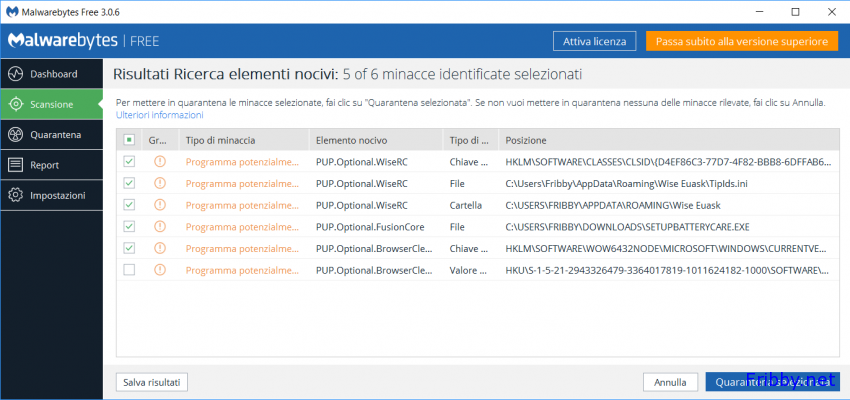This screenshot has width=850, height=400.
Task: Click PUP.Optional.WiseRC in the Cartella row
Action: tap(362, 205)
